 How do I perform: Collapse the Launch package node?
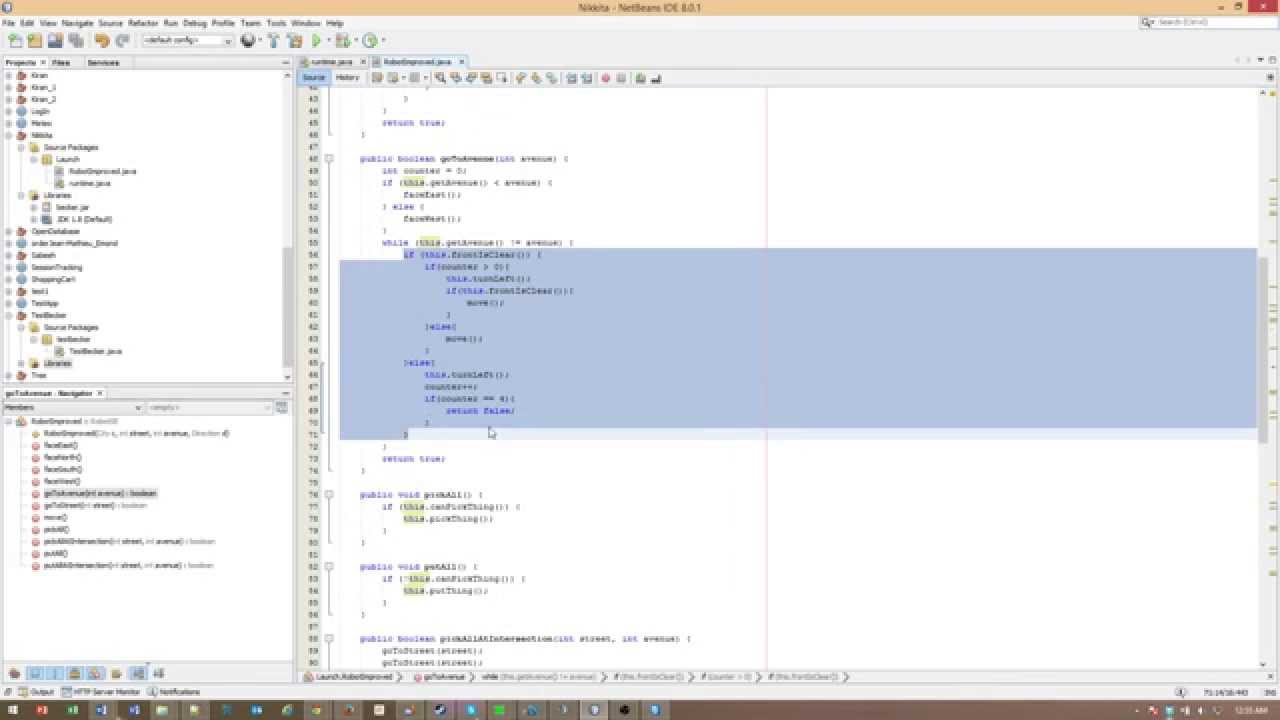[x=33, y=159]
